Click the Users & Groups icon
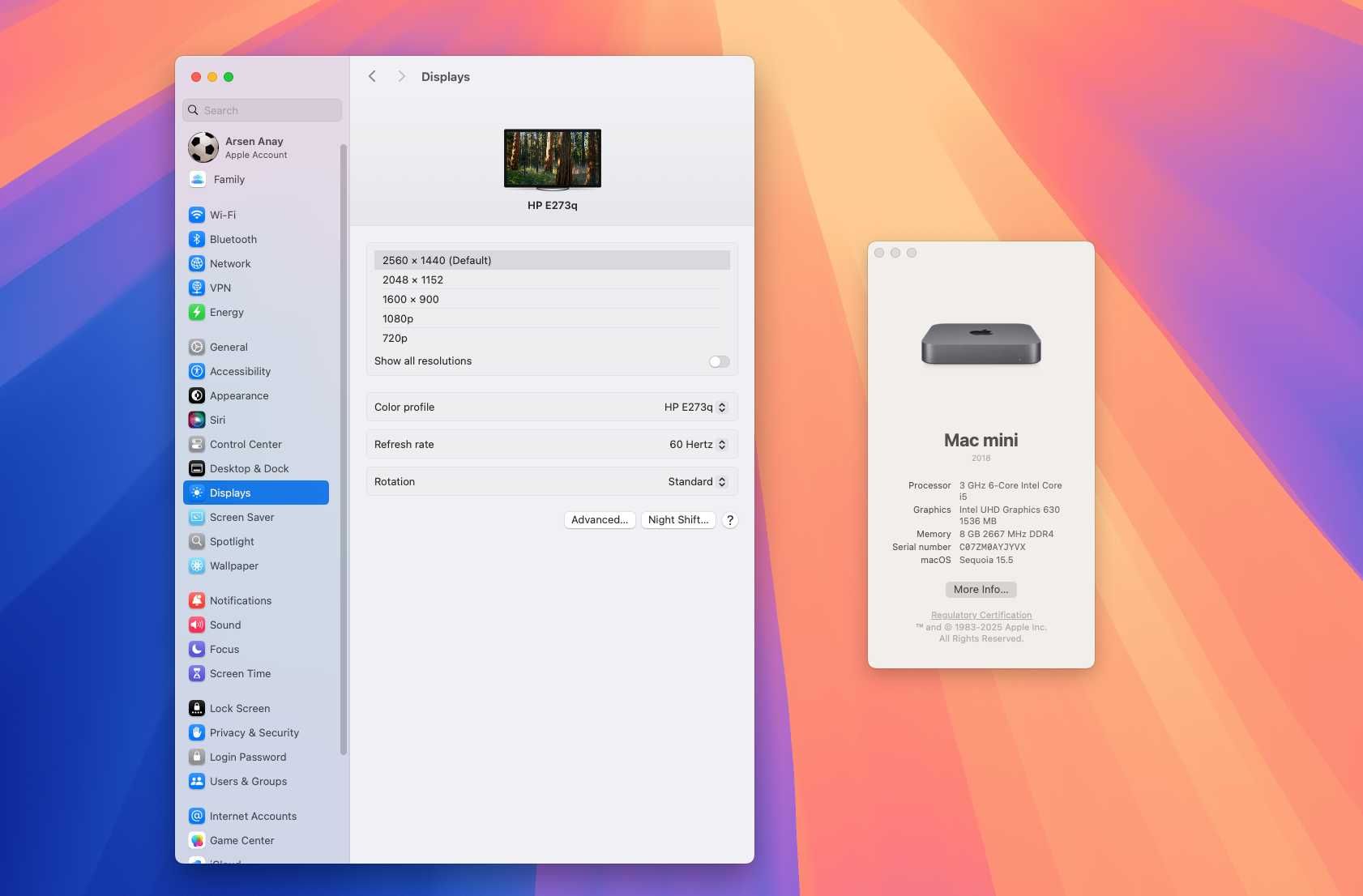This screenshot has height=896, width=1363. coord(197,781)
